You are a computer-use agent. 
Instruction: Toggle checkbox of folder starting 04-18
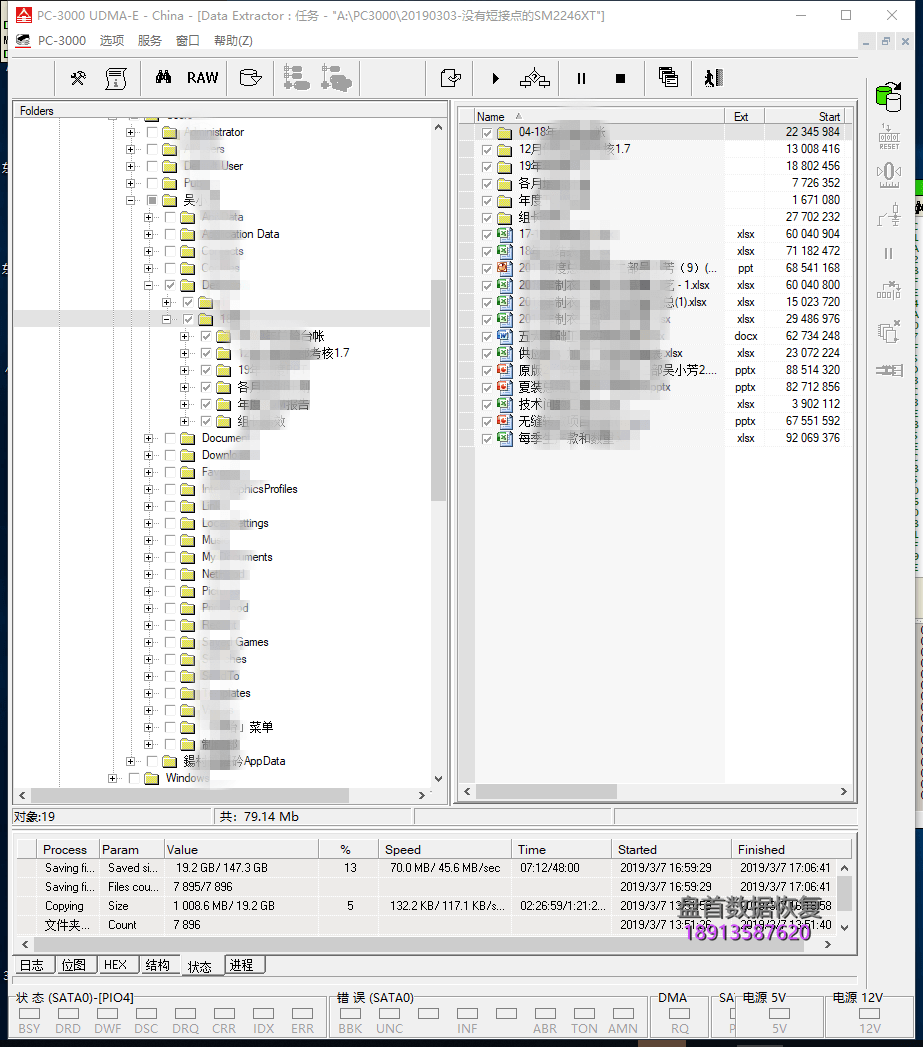click(x=487, y=133)
